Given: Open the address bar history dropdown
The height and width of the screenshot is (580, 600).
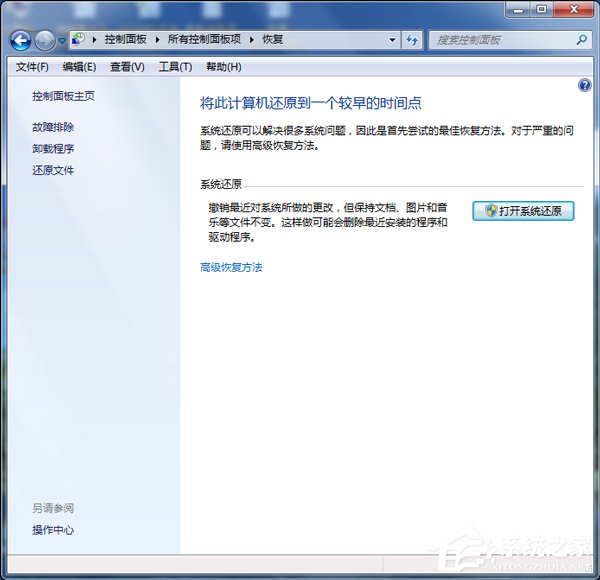Looking at the screenshot, I should click(x=392, y=40).
